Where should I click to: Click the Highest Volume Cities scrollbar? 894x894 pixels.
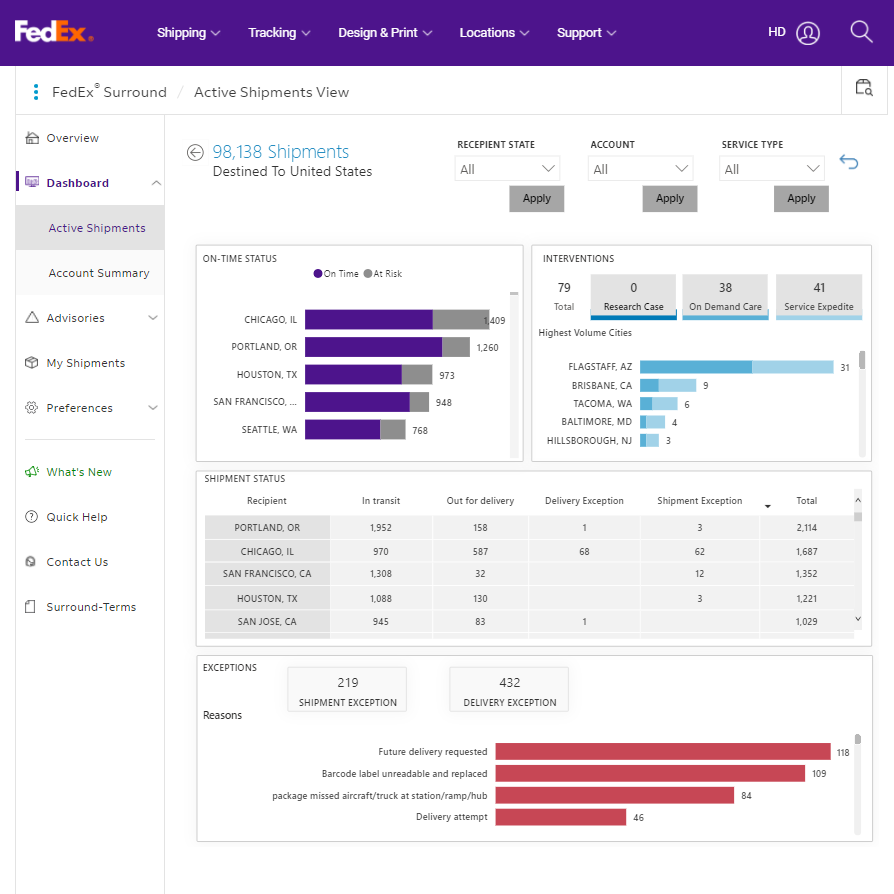coord(862,403)
